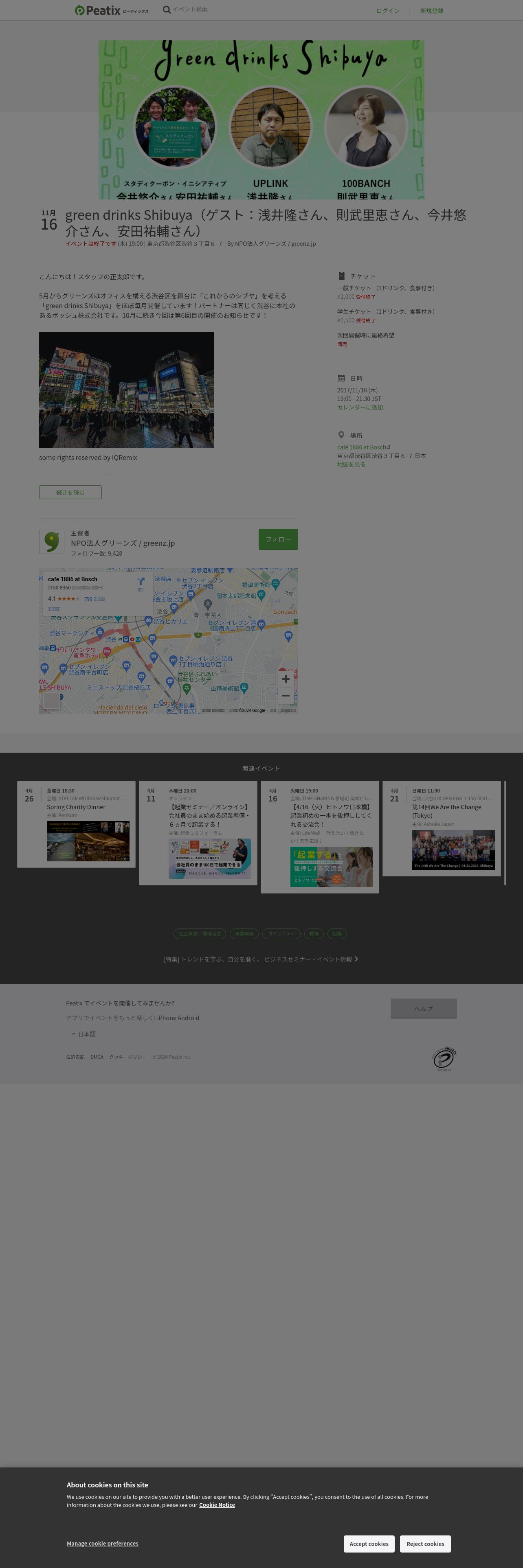
Task: Open the Spring Charity Dinner thumbnail image
Action: coord(88,841)
